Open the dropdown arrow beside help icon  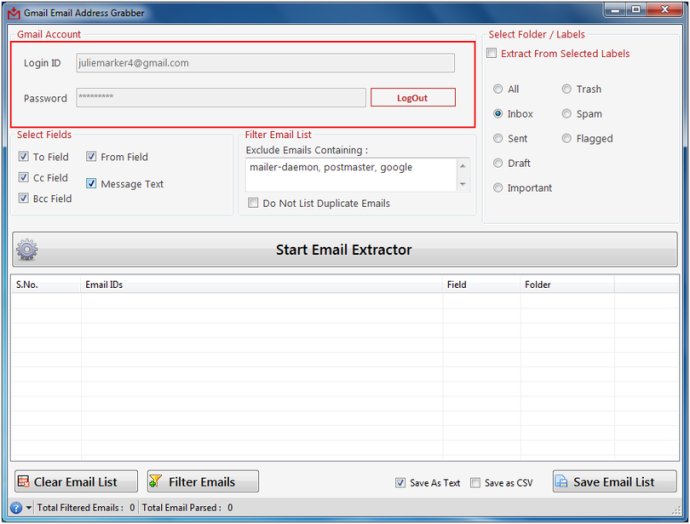click(x=29, y=508)
